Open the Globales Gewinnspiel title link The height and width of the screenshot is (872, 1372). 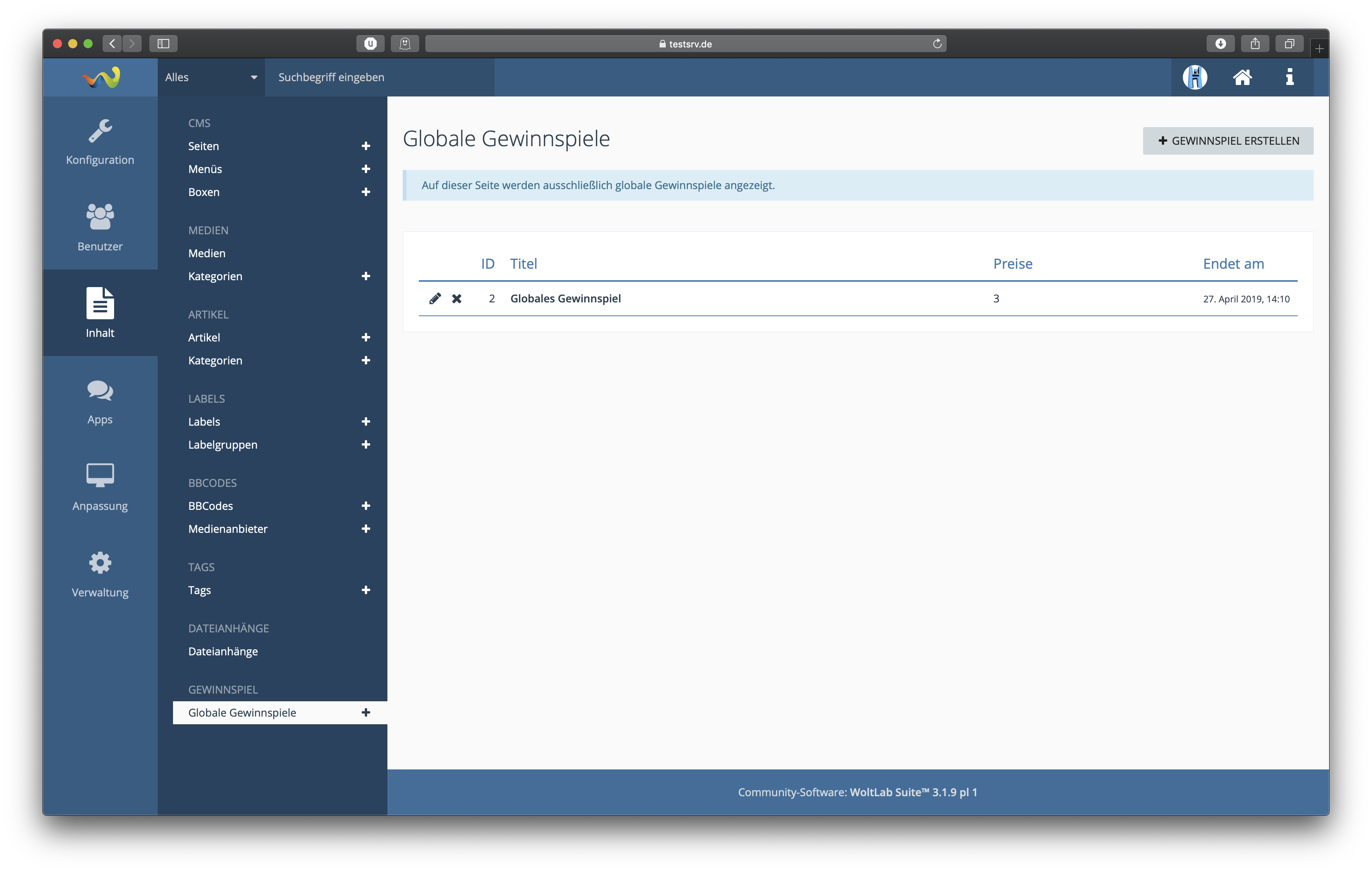pyautogui.click(x=565, y=299)
